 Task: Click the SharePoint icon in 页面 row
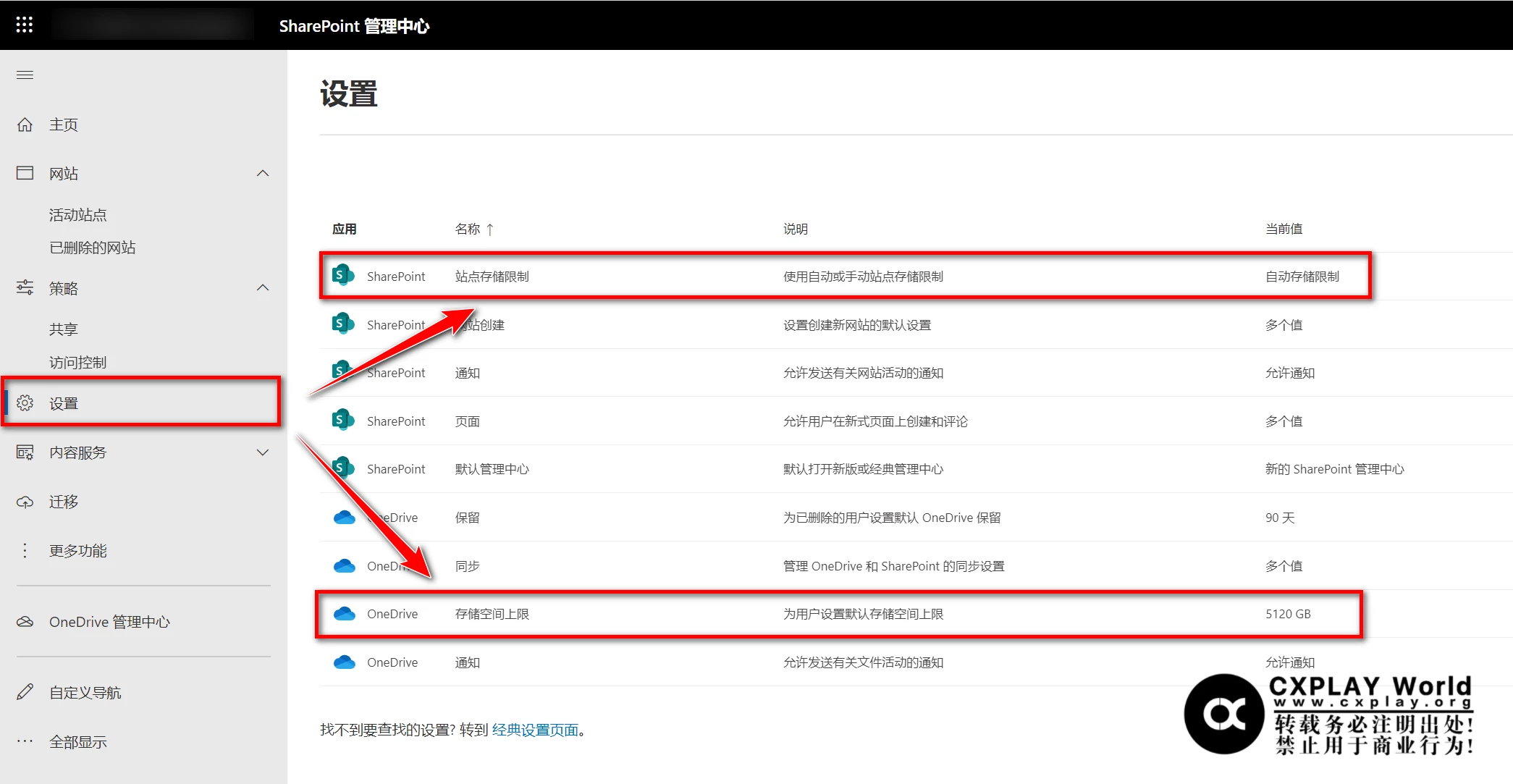coord(343,421)
